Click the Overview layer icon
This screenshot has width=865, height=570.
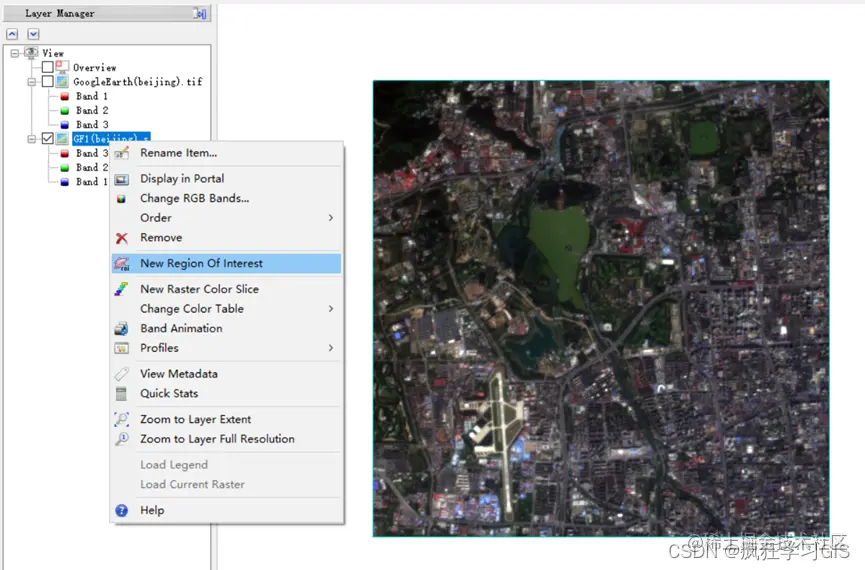pos(62,67)
